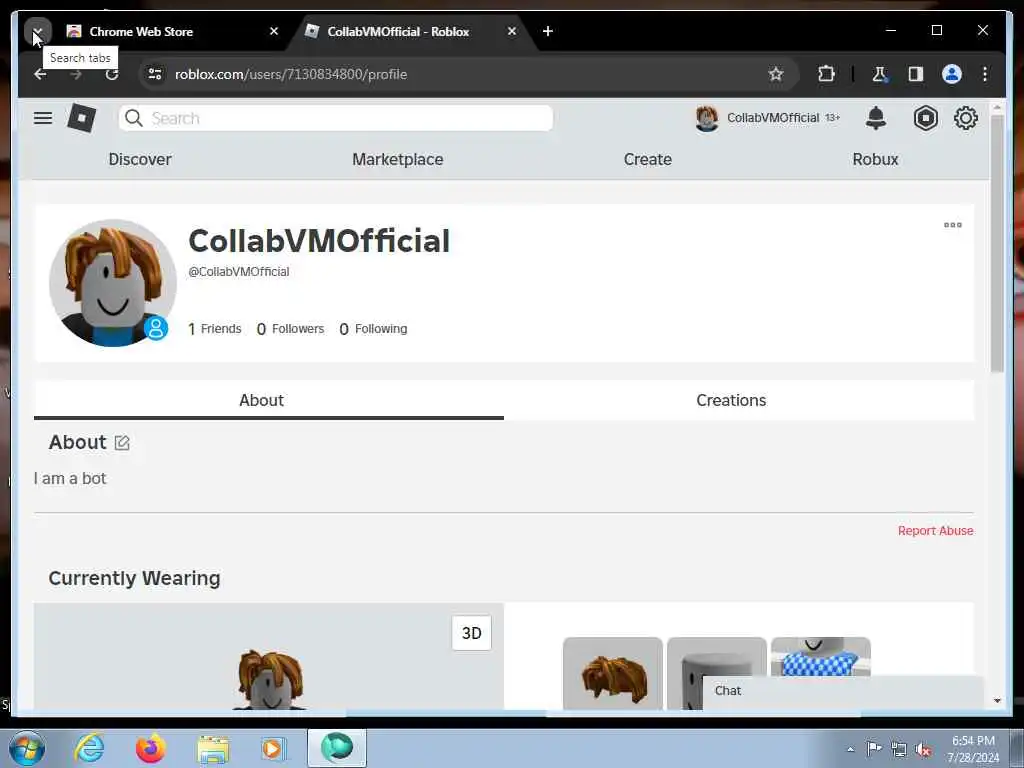Bookmark this page with the star icon
This screenshot has height=768, width=1024.
[x=776, y=74]
